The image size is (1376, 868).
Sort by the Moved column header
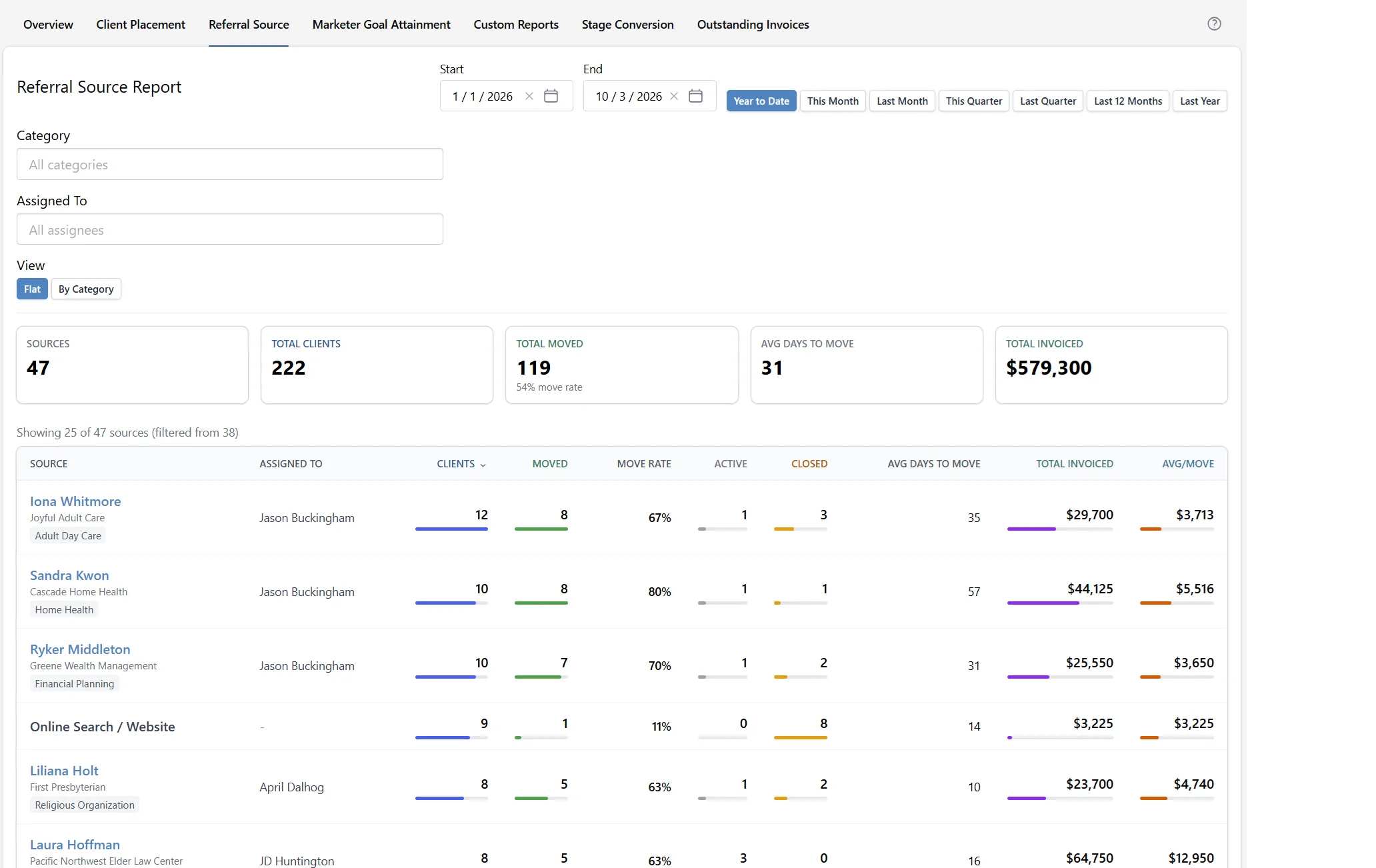pos(550,463)
